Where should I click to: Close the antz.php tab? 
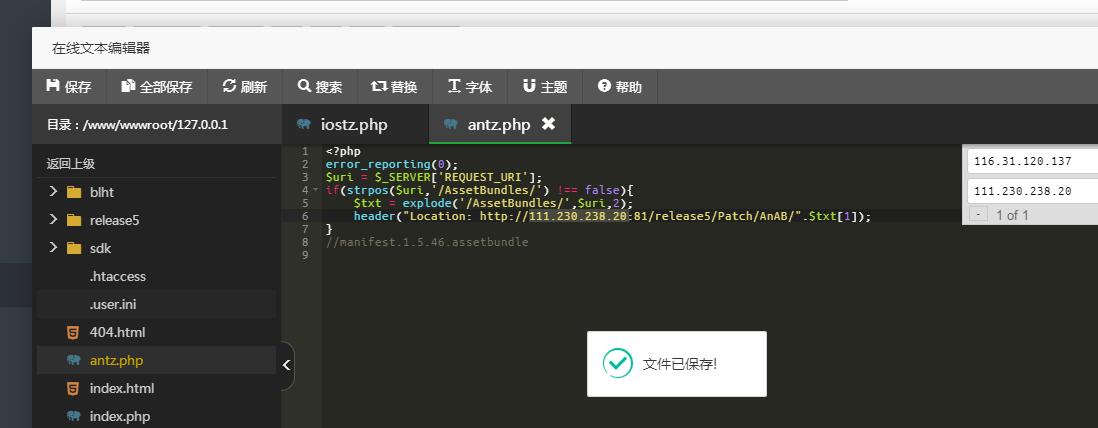pyautogui.click(x=548, y=124)
